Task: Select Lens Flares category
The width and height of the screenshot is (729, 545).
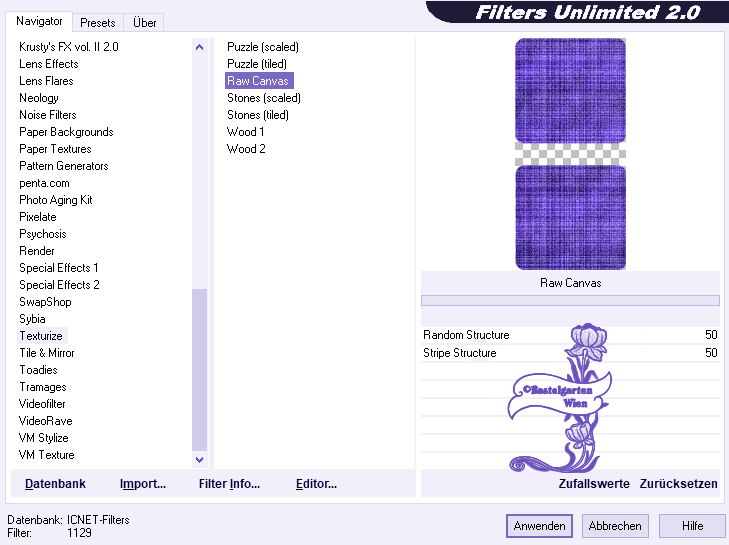Action: tap(46, 81)
